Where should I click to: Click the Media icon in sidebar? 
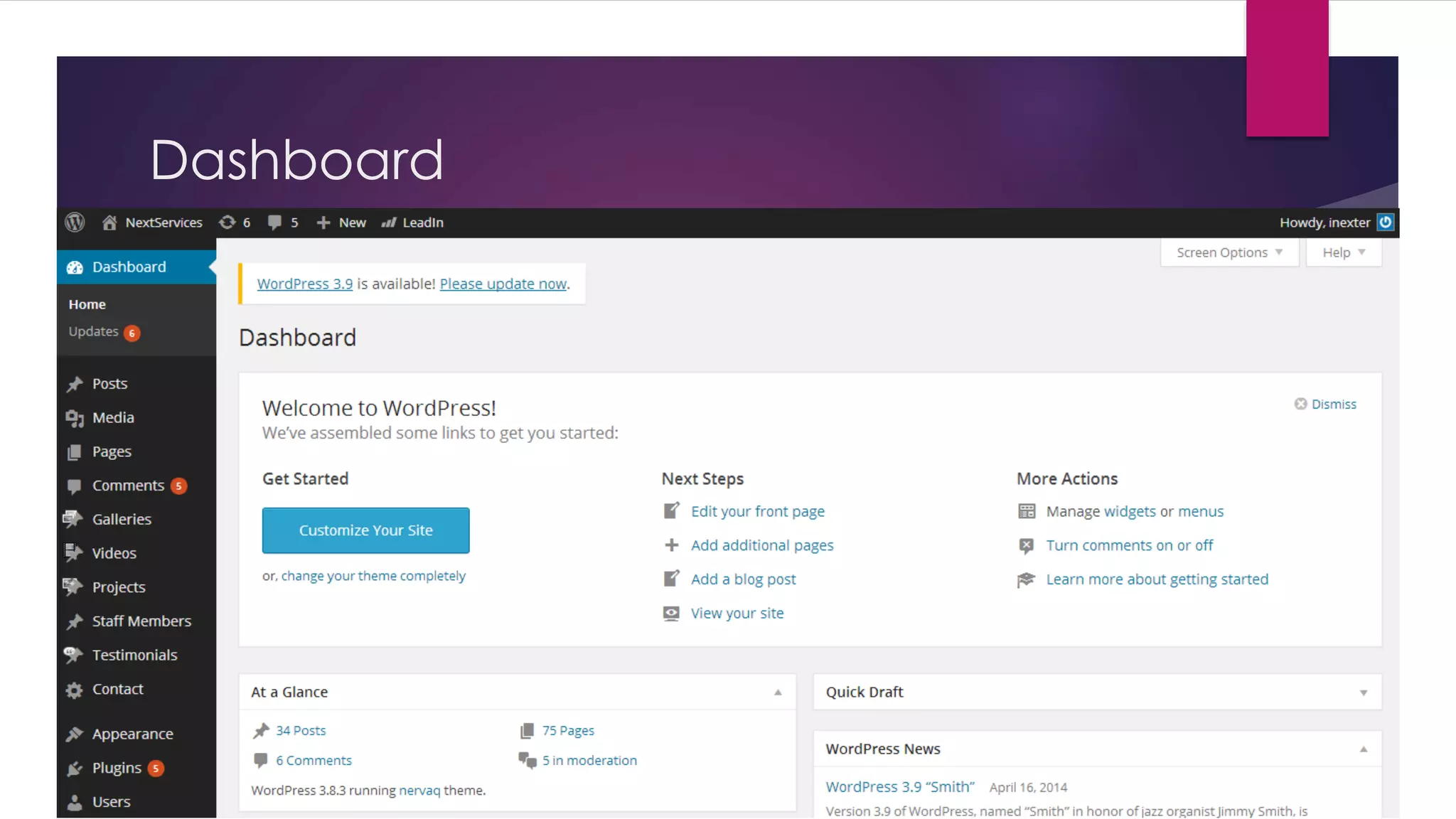click(75, 418)
